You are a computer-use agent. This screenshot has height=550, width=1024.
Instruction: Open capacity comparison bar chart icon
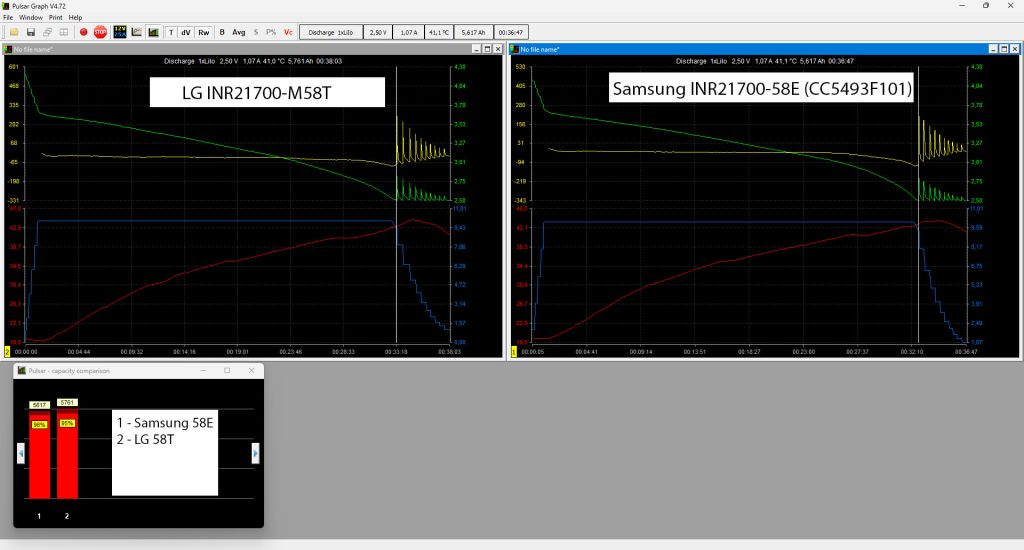(x=153, y=32)
